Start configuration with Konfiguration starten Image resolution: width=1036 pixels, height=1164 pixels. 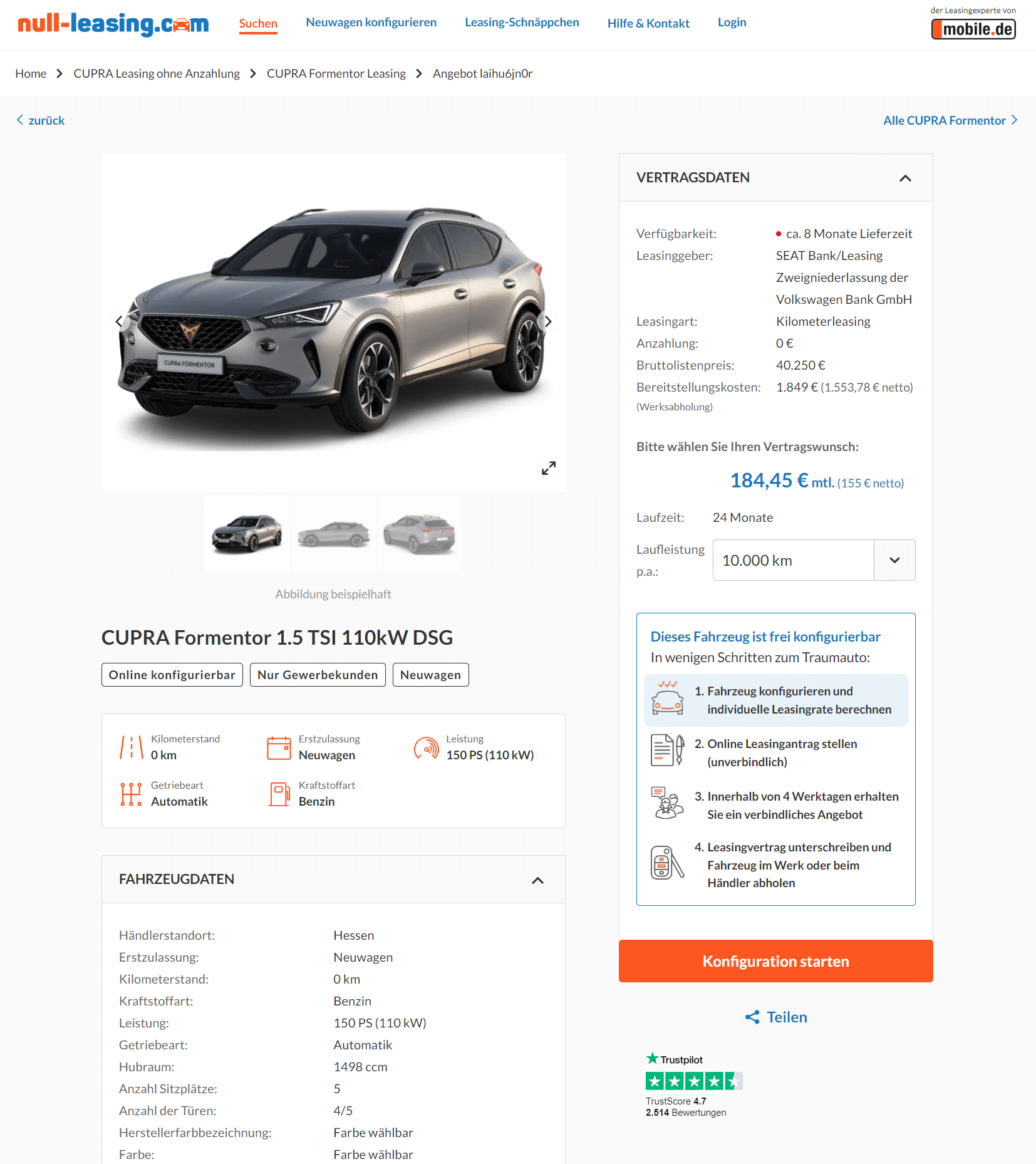pos(775,961)
